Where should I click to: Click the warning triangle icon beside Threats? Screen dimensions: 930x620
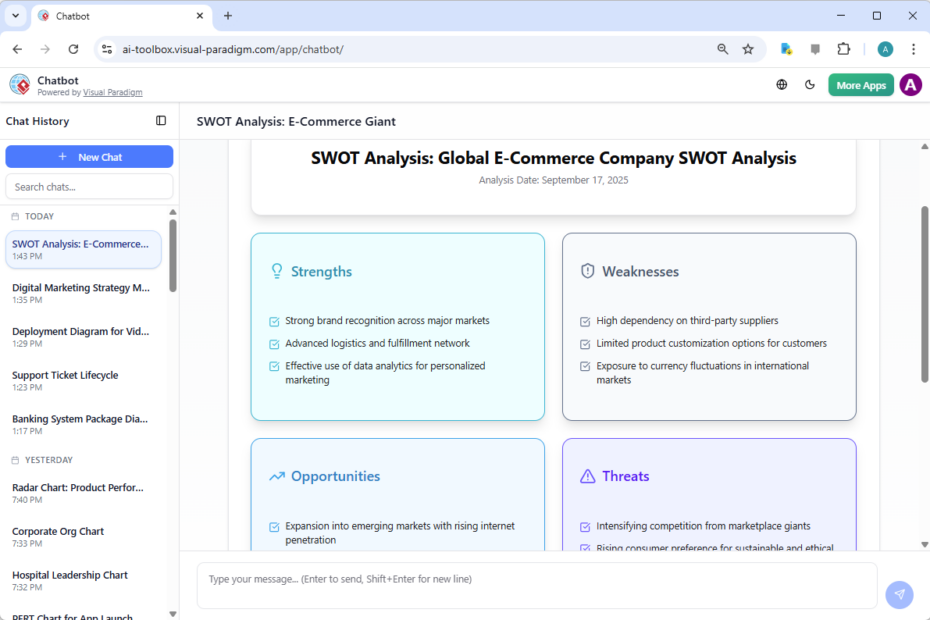[x=587, y=476]
